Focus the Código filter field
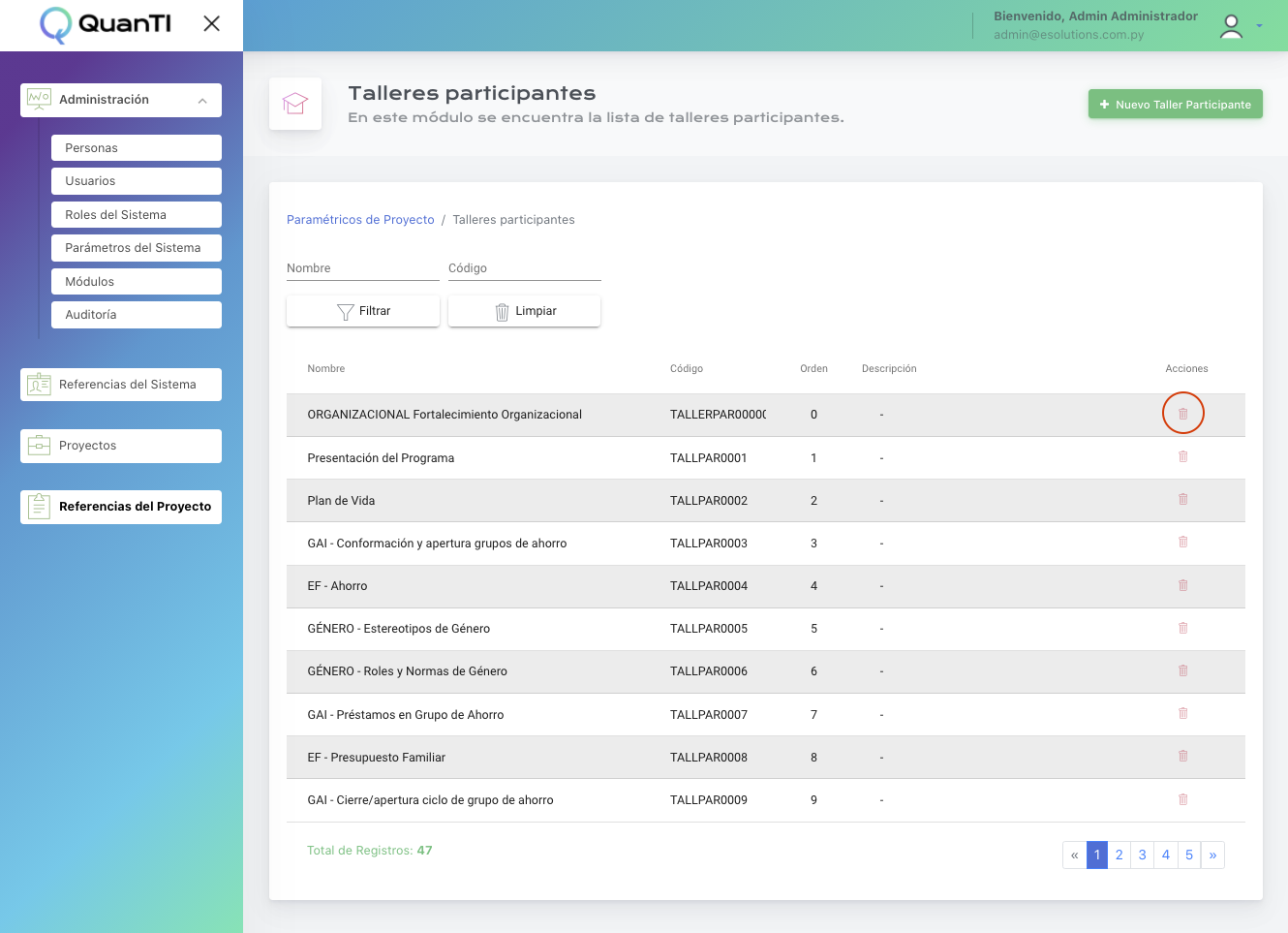1288x933 pixels. 525,268
